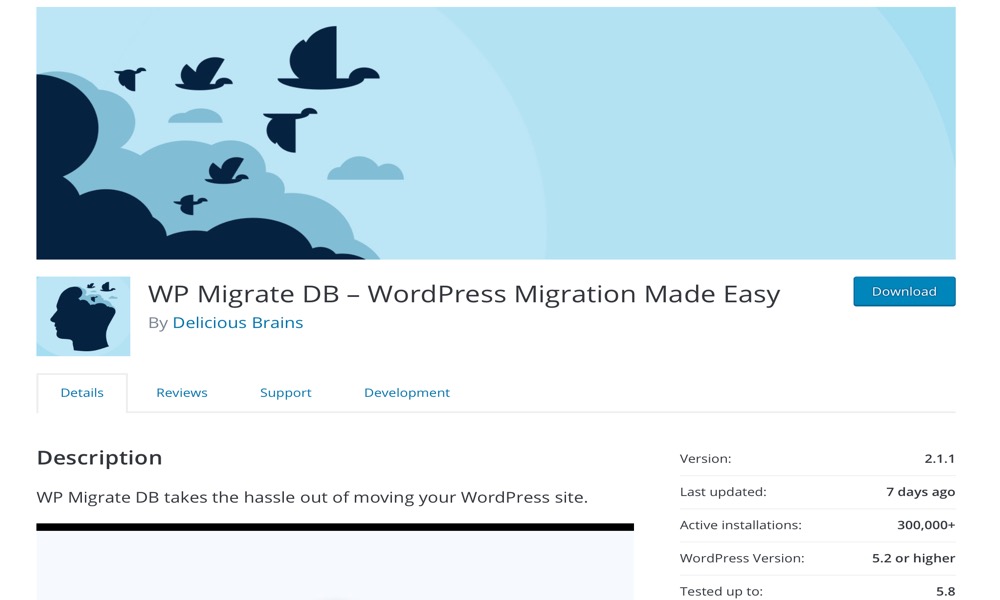Screen dimensions: 1000x600
Task: Click the birds banner image
Action: pos(496,133)
